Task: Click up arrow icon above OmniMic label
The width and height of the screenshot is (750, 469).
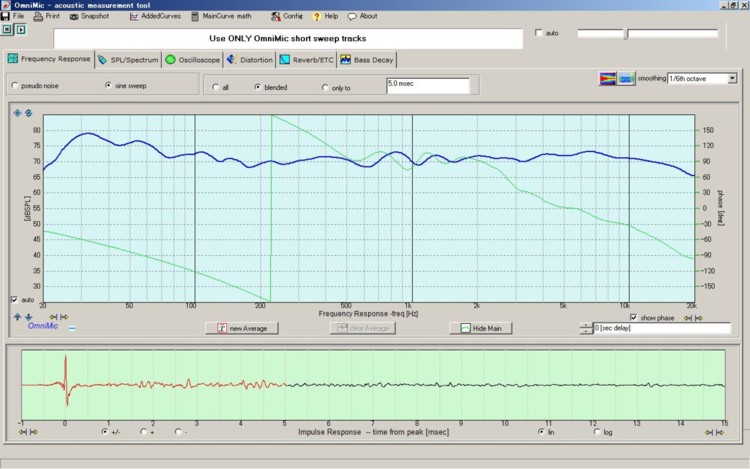Action: click(x=17, y=317)
